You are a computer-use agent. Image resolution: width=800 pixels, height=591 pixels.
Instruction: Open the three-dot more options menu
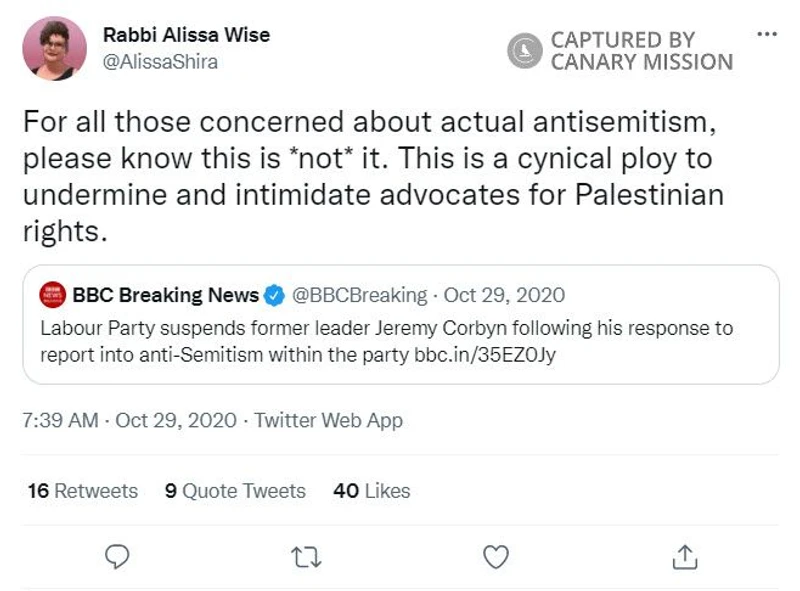click(x=767, y=34)
